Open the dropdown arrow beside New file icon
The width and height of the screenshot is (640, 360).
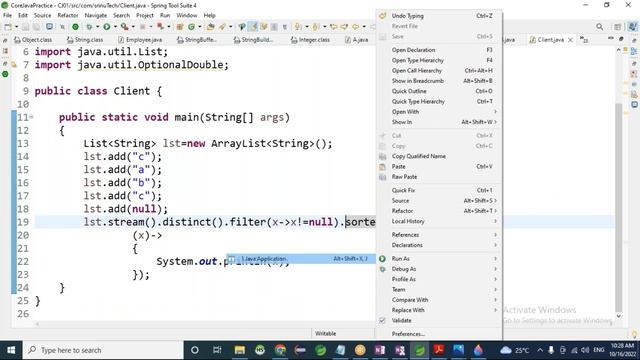tap(16, 27)
